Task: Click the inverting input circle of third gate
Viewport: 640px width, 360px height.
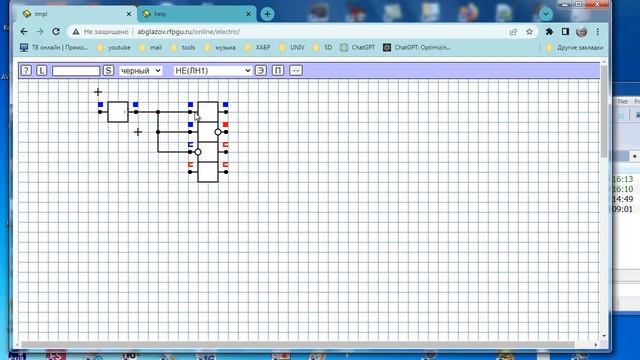Action: click(x=198, y=152)
